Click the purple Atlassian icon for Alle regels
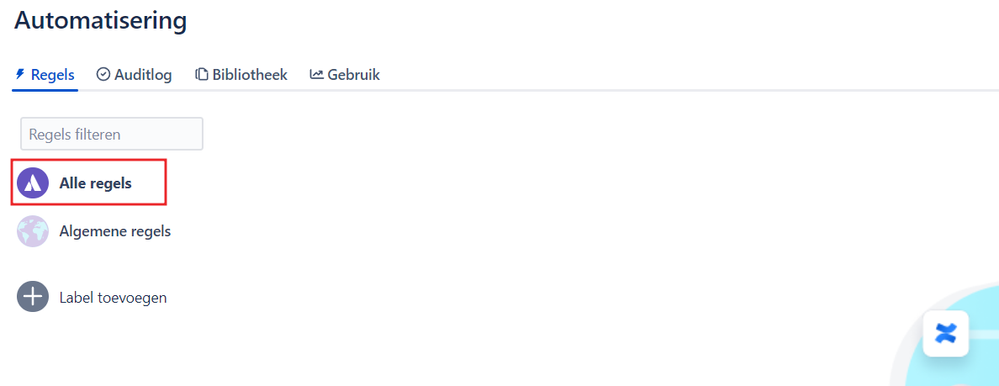The height and width of the screenshot is (386, 999). (32, 183)
